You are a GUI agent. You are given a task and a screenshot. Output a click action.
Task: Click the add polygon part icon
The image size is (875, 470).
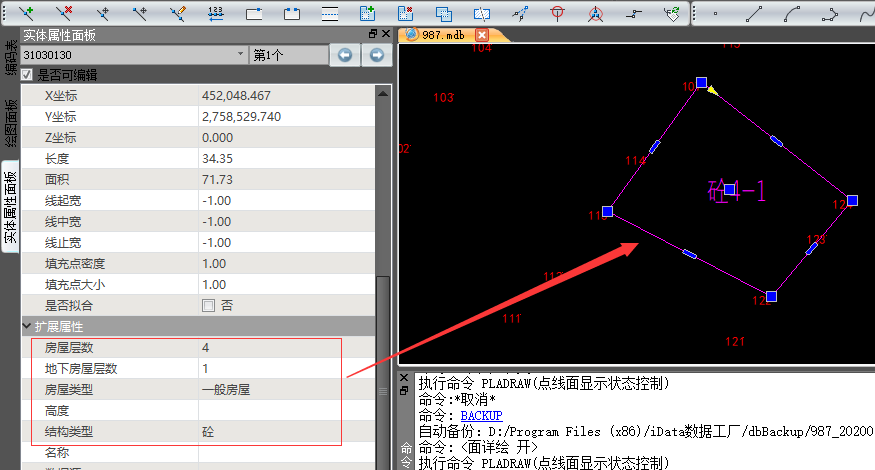coord(367,13)
